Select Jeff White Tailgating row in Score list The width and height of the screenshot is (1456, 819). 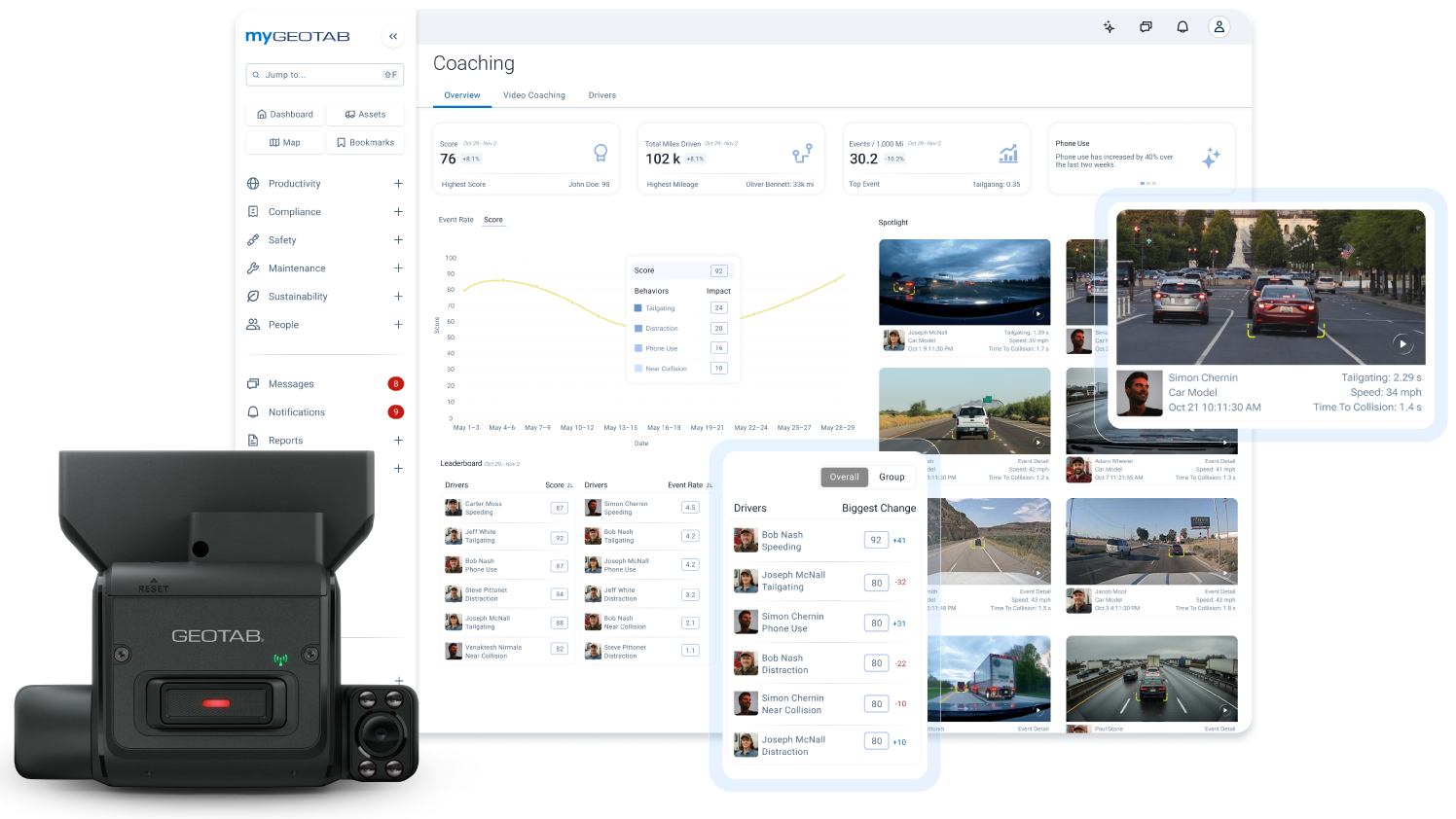(507, 537)
